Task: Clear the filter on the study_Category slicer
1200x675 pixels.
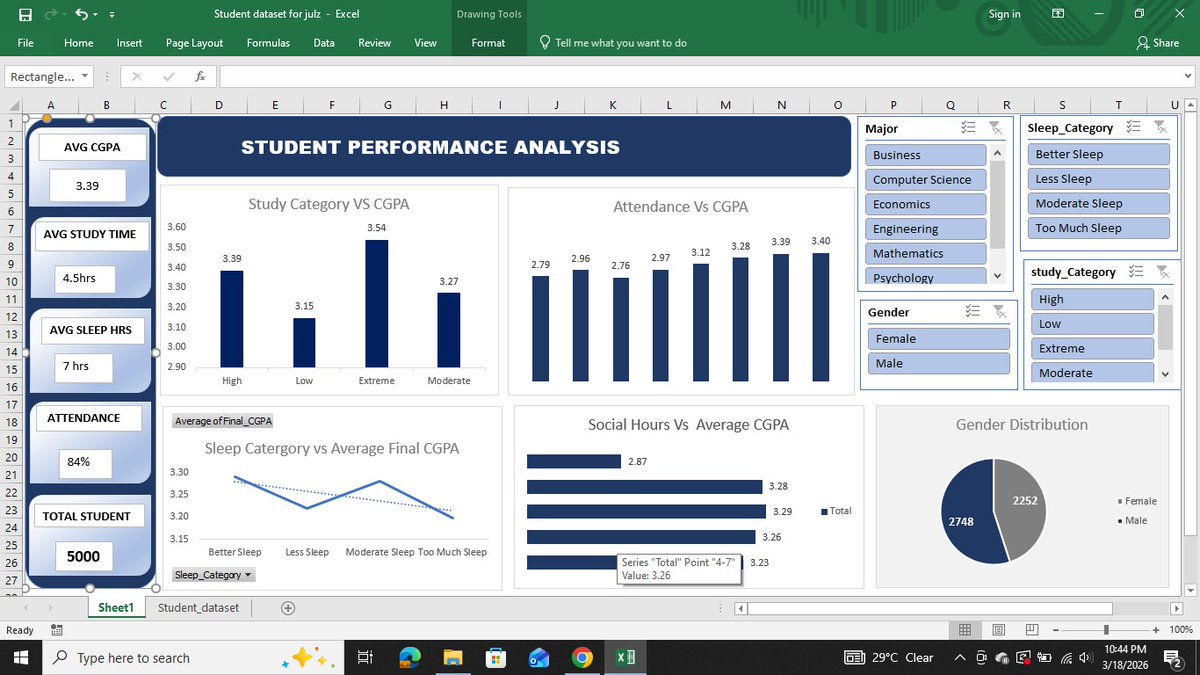Action: point(1162,271)
